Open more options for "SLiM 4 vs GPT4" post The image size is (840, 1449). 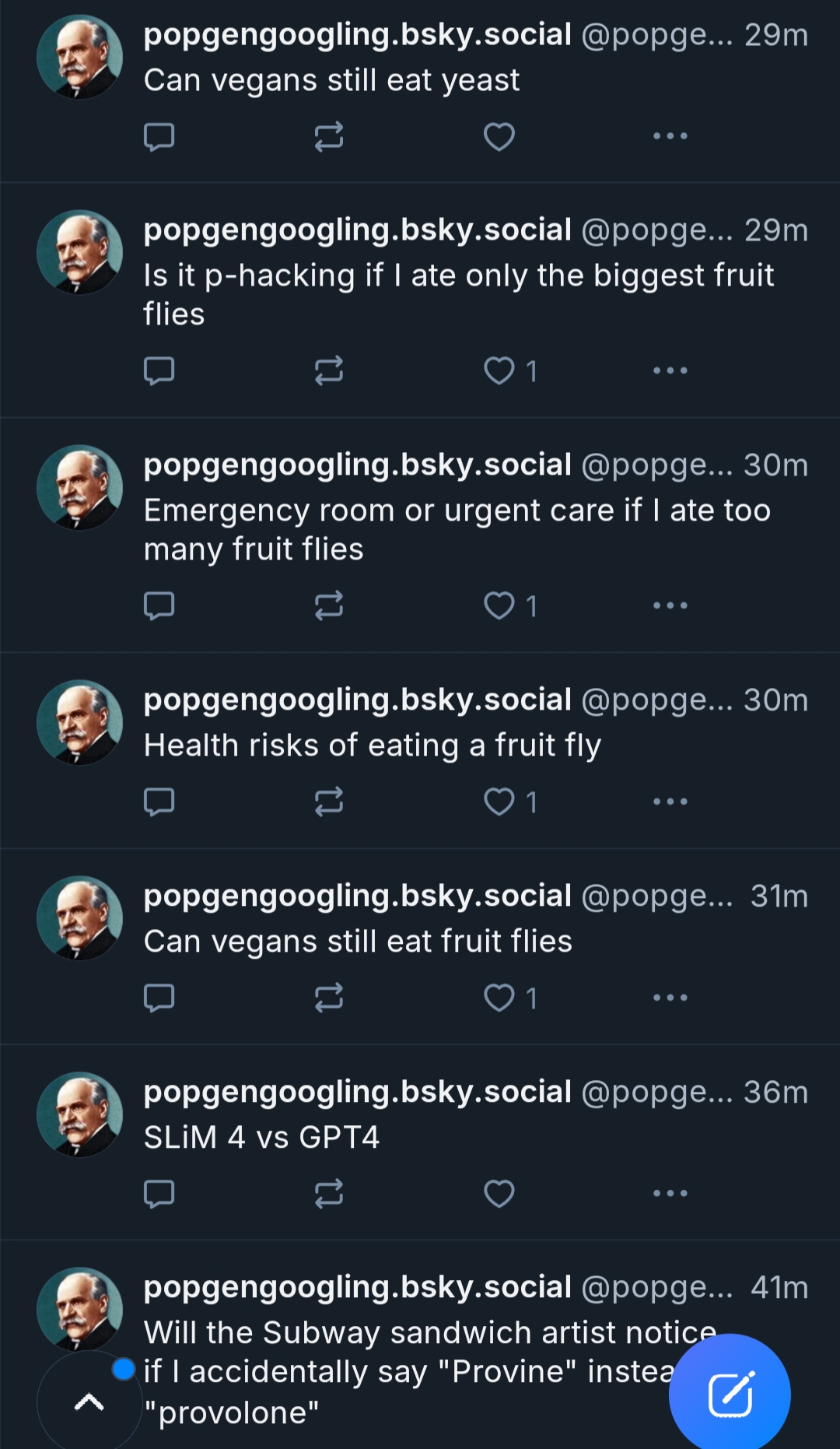coord(670,1193)
